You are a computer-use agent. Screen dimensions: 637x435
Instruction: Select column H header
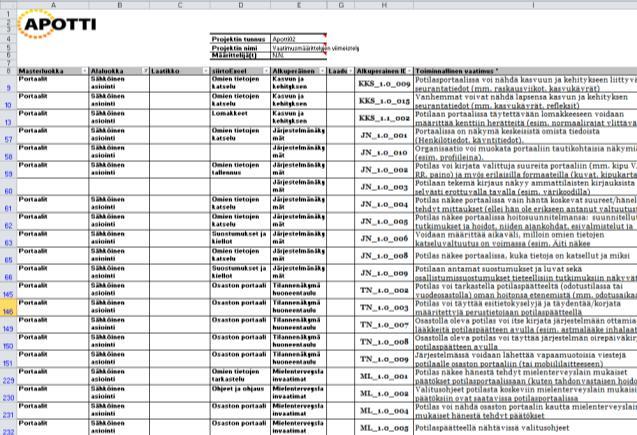[384, 5]
